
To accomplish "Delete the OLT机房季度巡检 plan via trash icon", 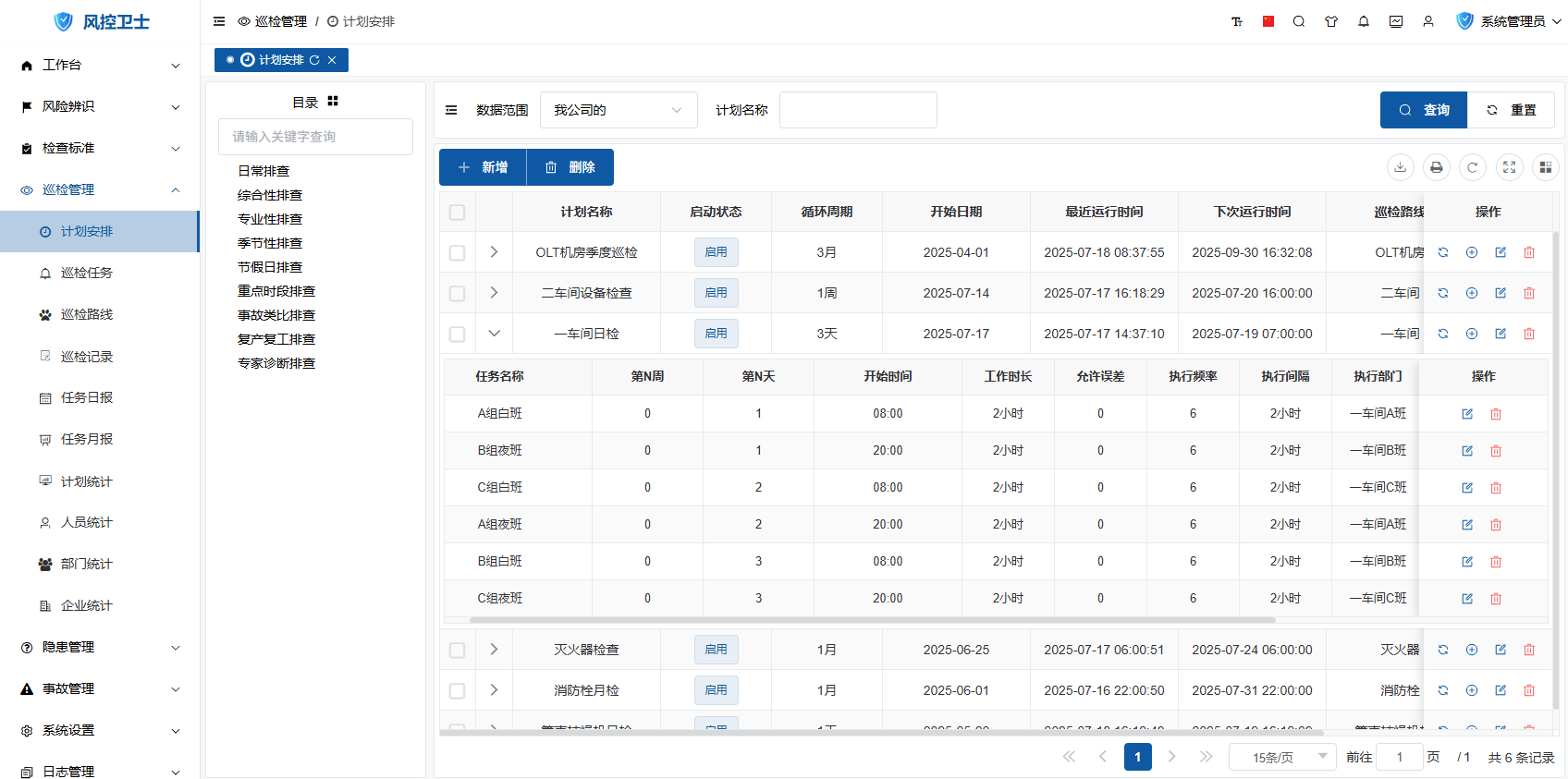I will 1529,252.
